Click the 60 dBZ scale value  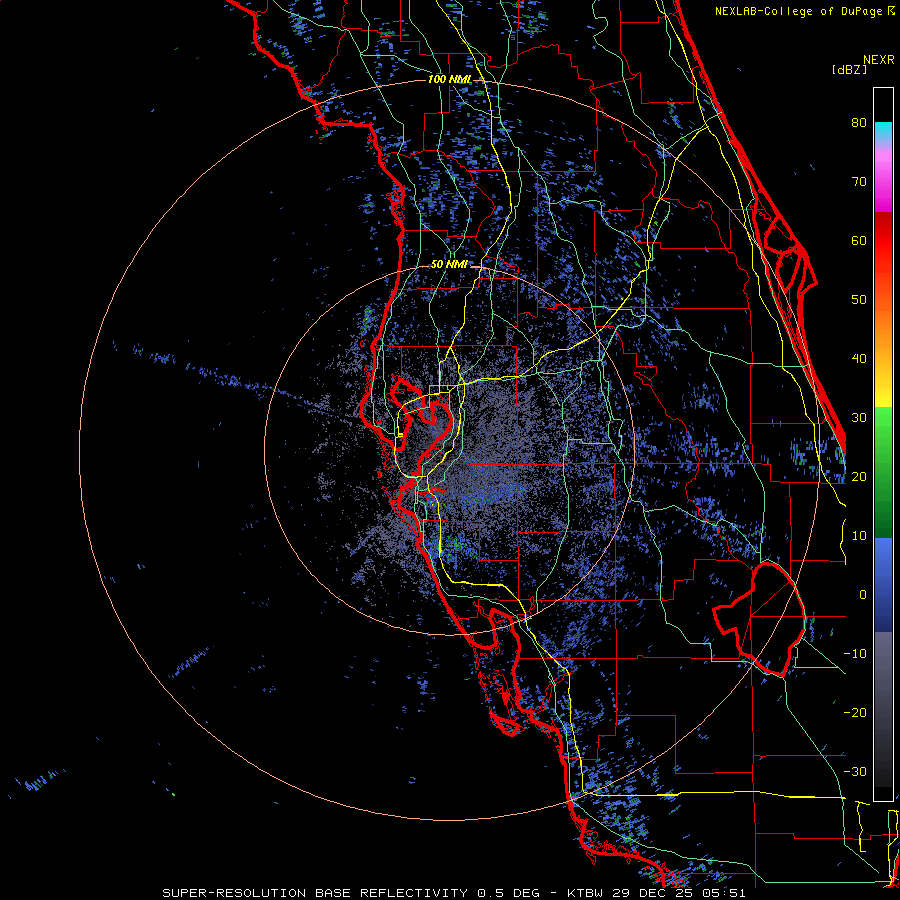point(859,240)
